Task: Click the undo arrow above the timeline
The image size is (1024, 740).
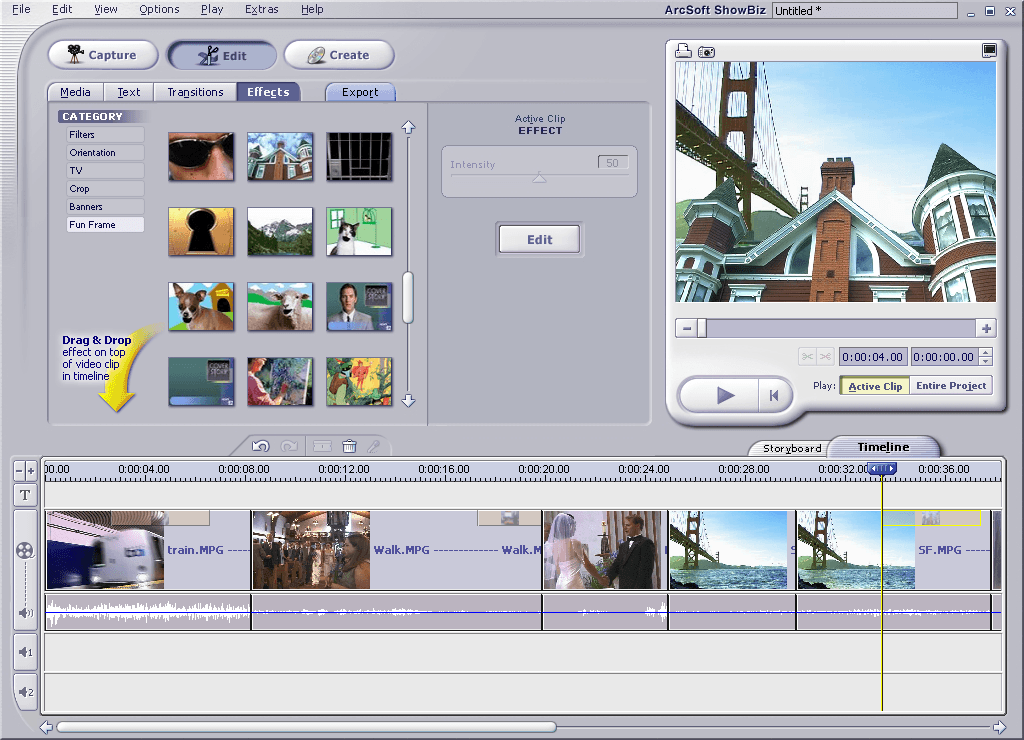Action: [x=261, y=447]
